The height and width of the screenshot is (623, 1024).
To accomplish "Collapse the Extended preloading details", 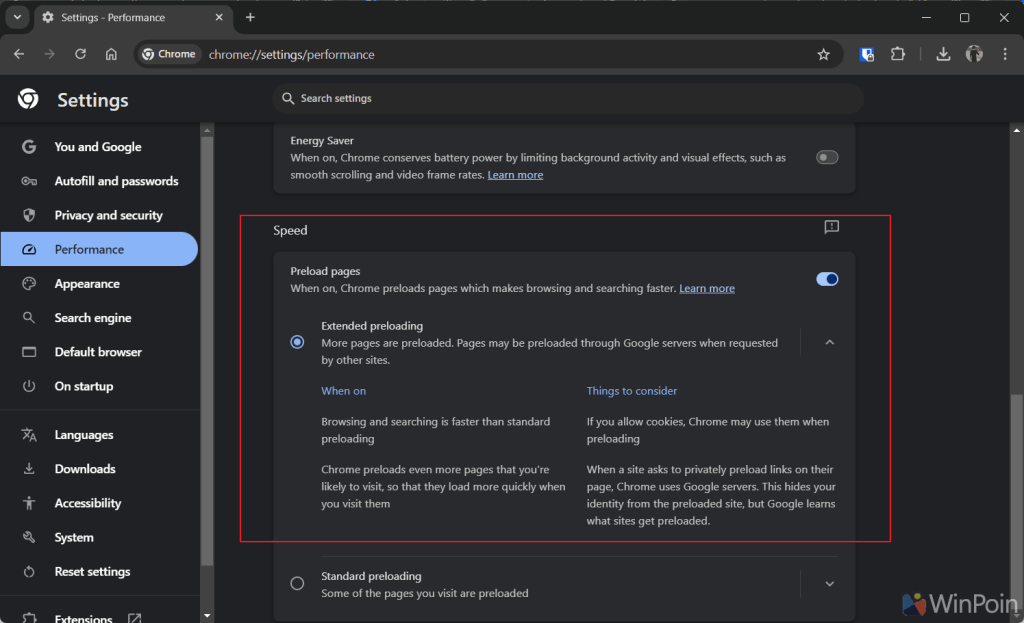I will (829, 342).
